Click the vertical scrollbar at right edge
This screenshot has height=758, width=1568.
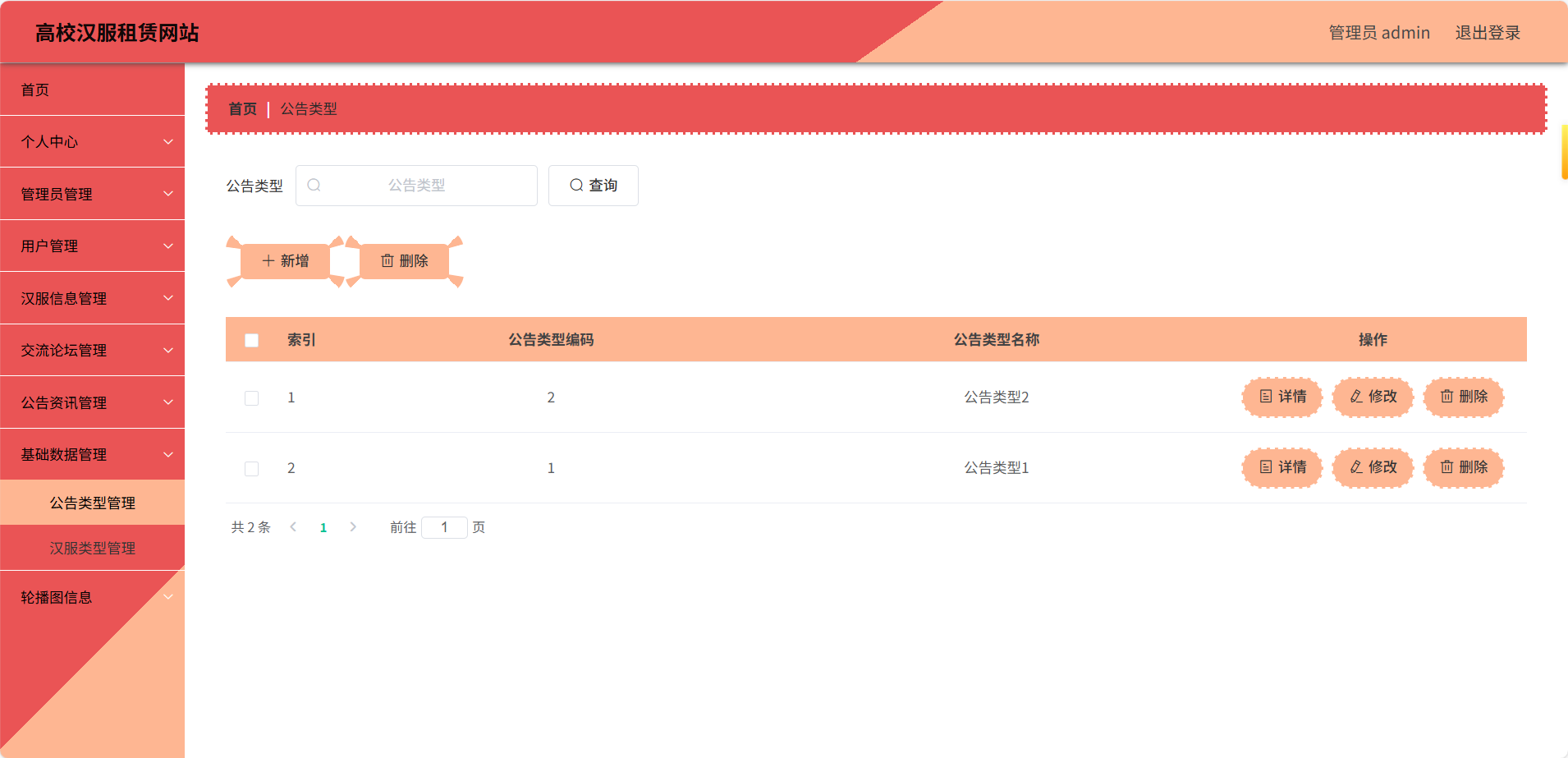pos(1565,152)
